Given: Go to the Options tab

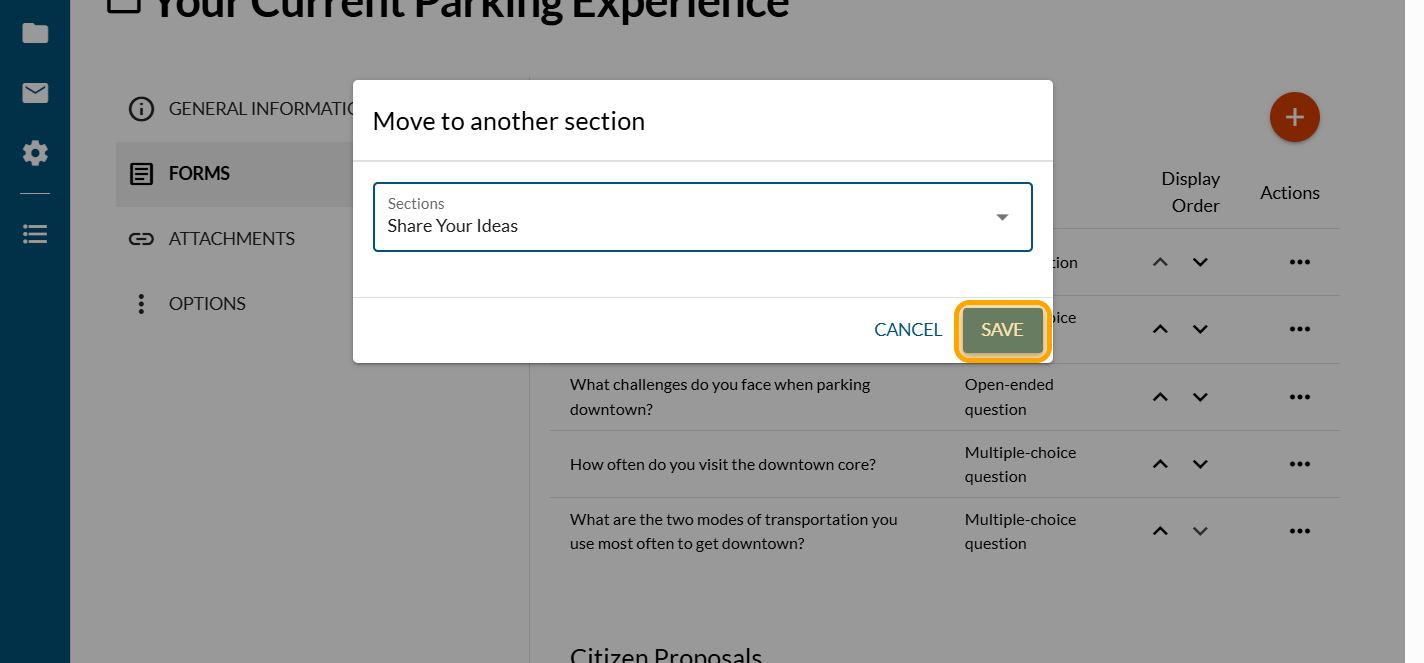Looking at the screenshot, I should [206, 304].
